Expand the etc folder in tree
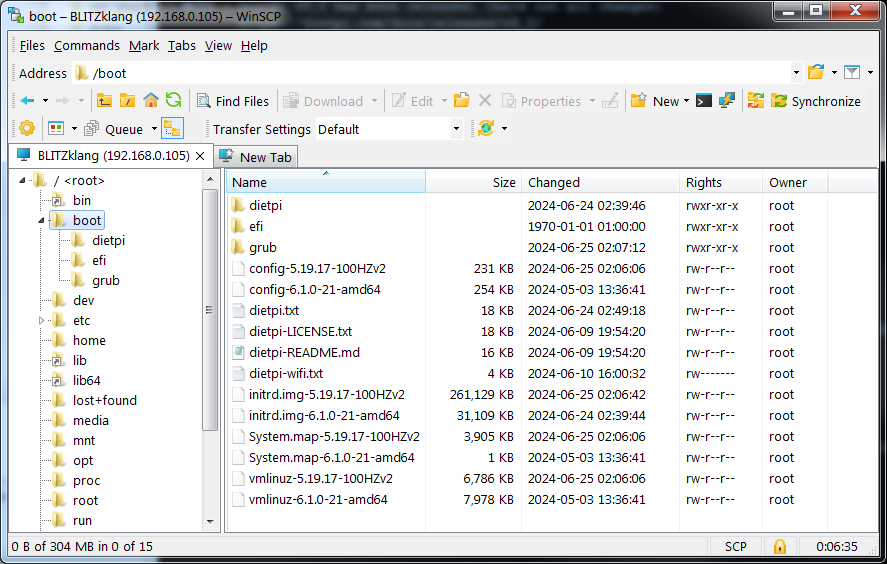The image size is (887, 564). [x=41, y=320]
